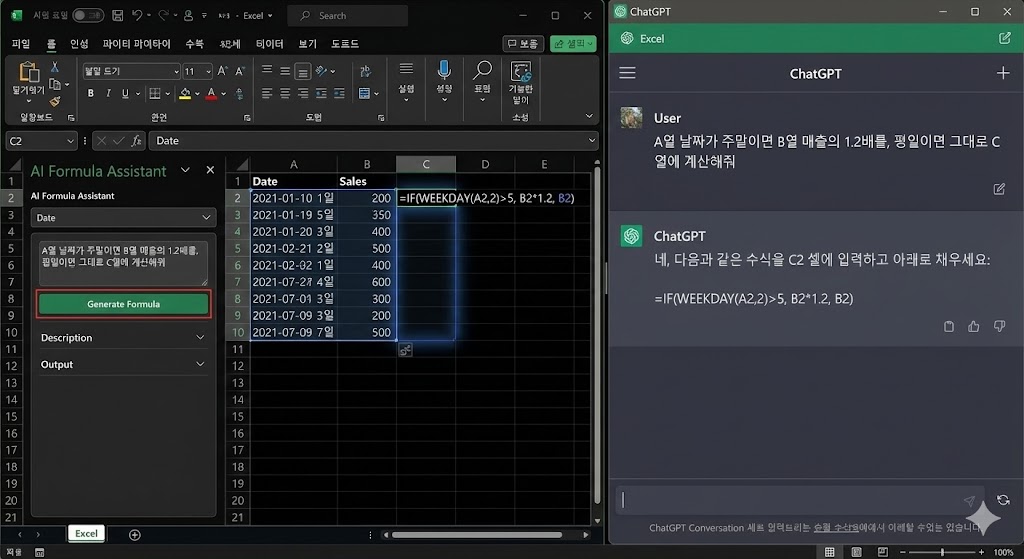This screenshot has height=559, width=1024.
Task: Click the Increase Indent icon
Action: pyautogui.click(x=339, y=93)
